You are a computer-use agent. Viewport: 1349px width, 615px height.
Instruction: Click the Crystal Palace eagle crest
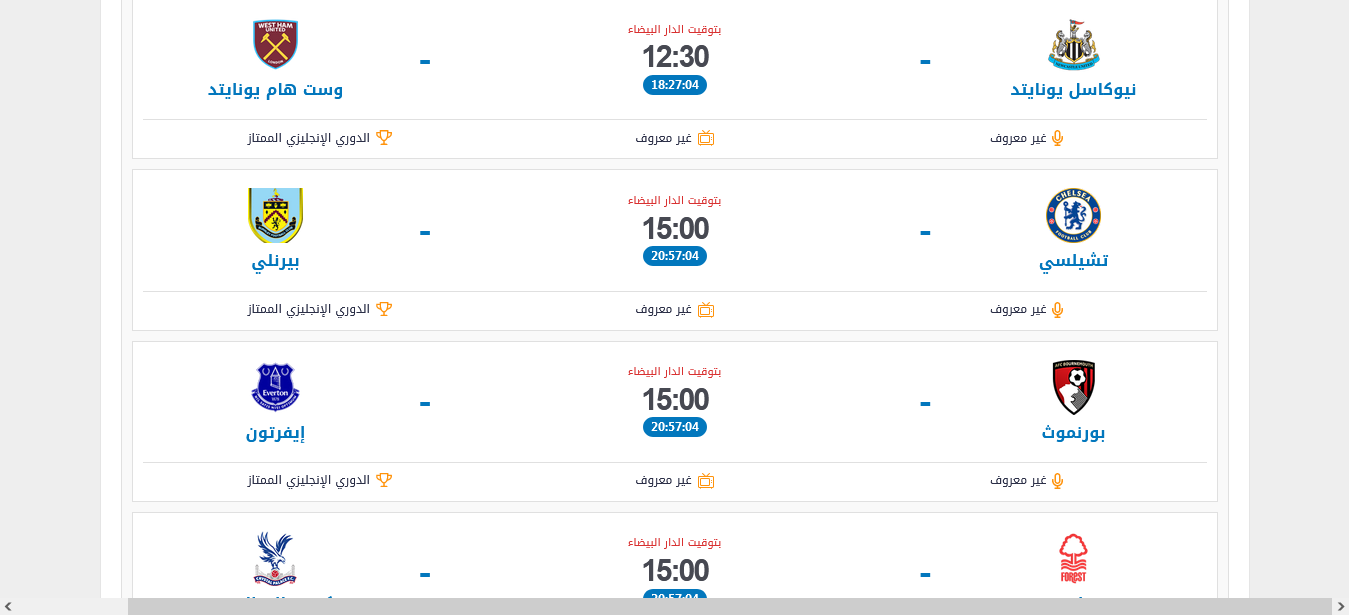275,558
